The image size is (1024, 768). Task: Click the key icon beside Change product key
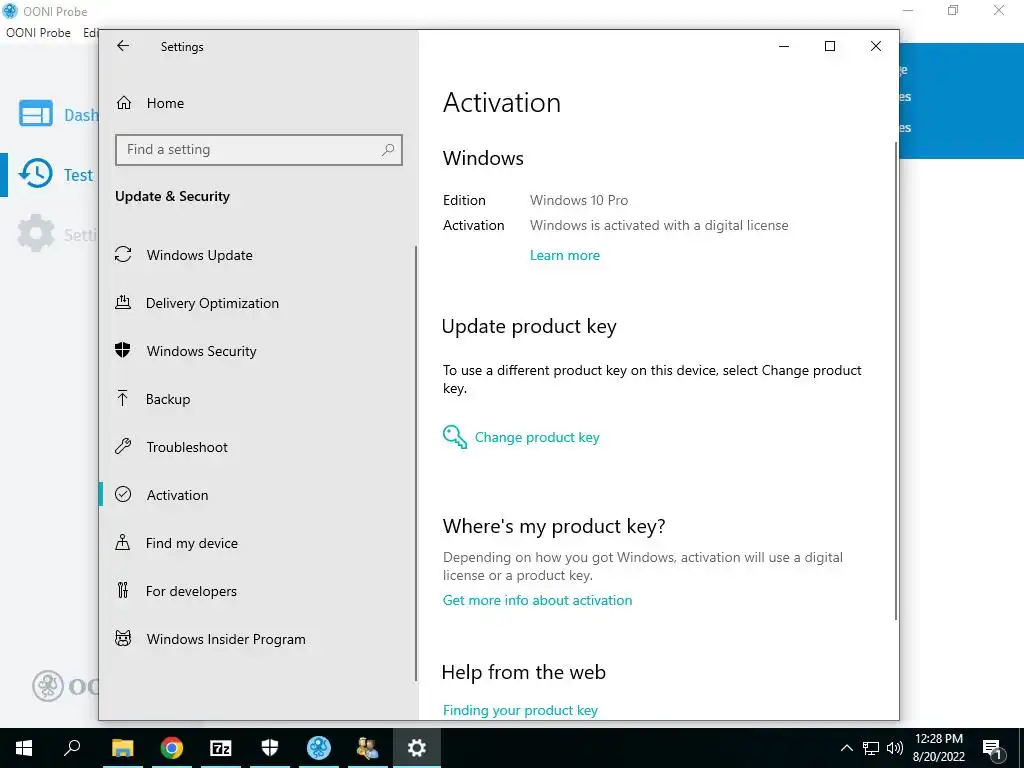[x=455, y=437]
